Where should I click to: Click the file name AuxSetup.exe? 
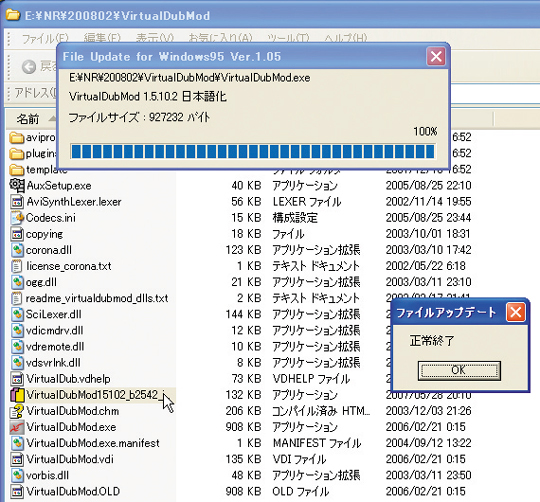(59, 186)
